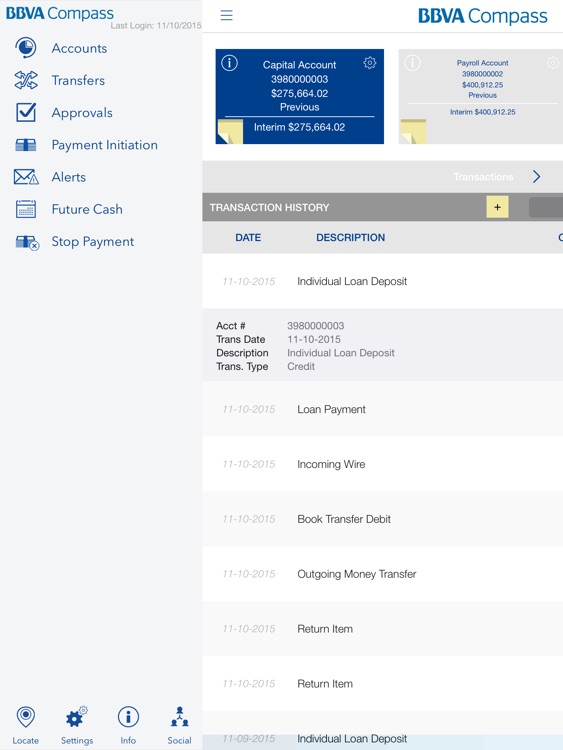Expand the Outgoing Money Transfer row
Image resolution: width=563 pixels, height=750 pixels.
[x=383, y=574]
